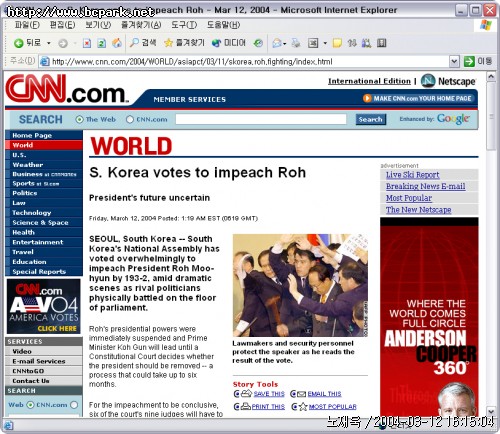Open the Help (도움말) menu
500x434 pixels.
click(x=223, y=25)
